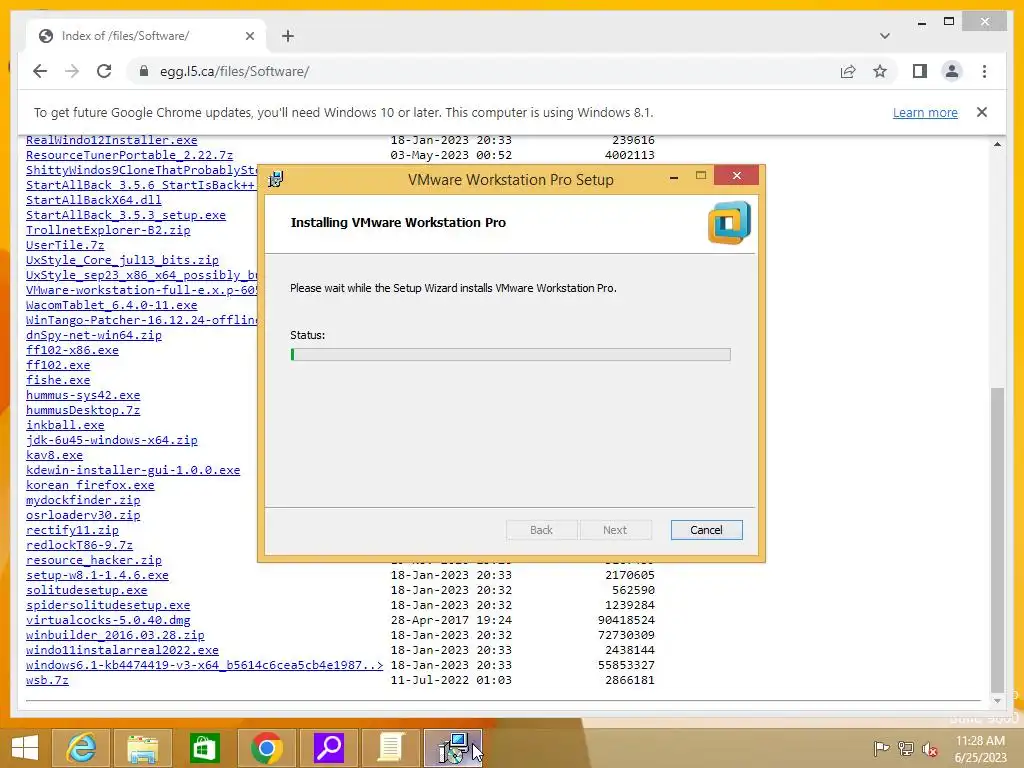Screen dimensions: 1024x768
Task: Switch to Chrome in the taskbar
Action: pos(266,748)
